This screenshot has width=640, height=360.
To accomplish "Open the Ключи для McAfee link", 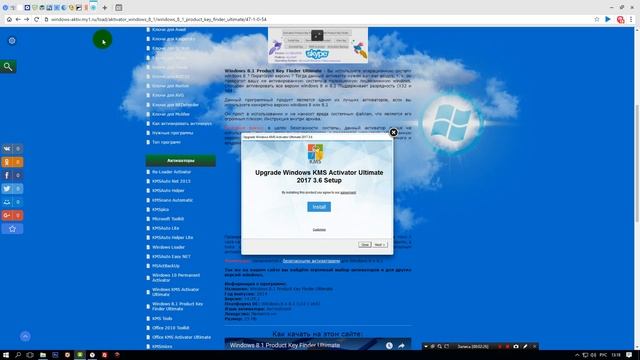I will [171, 114].
